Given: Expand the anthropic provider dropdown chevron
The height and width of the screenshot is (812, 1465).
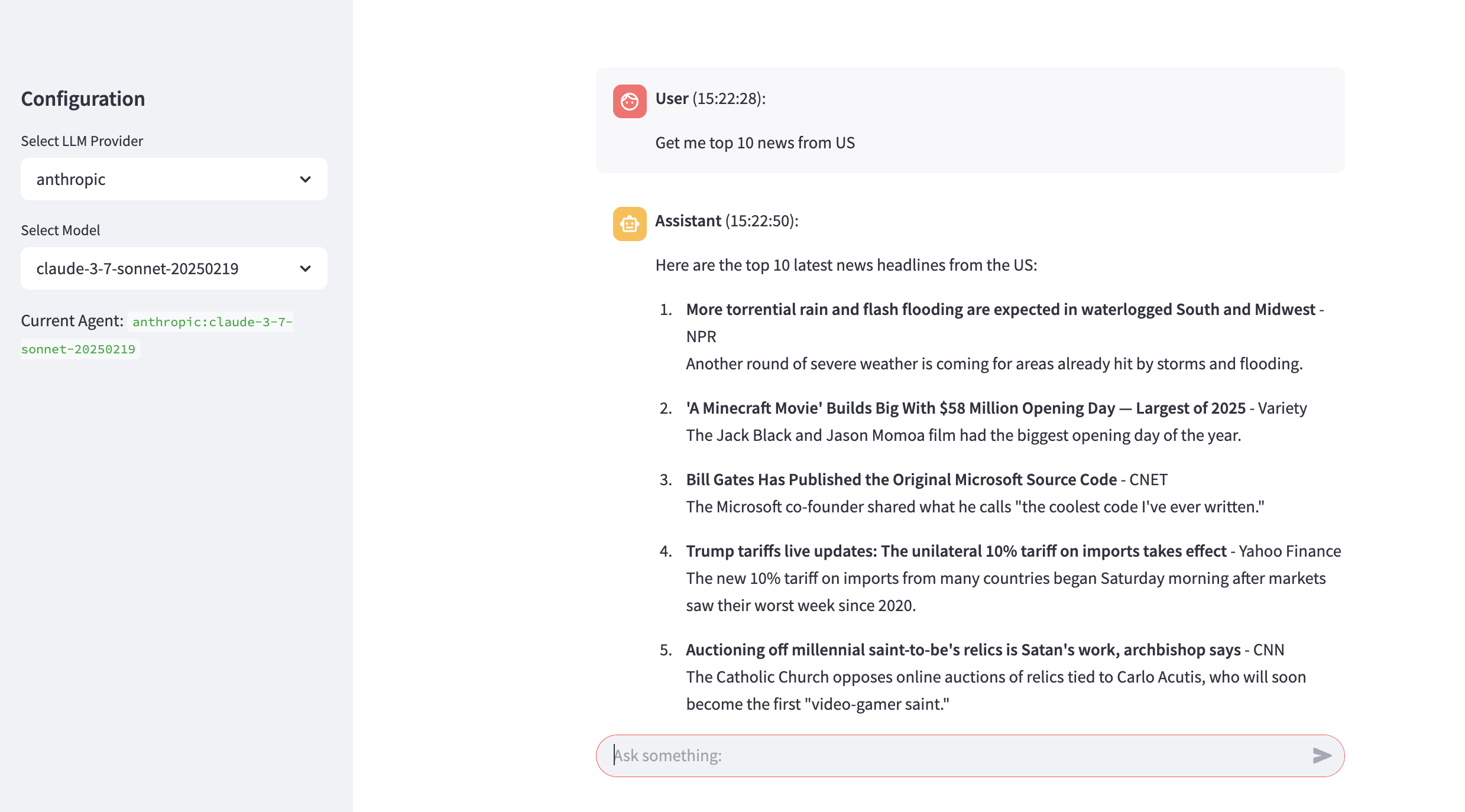Looking at the screenshot, I should [305, 179].
